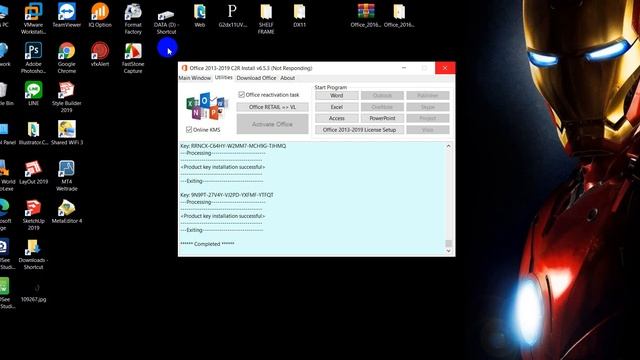Click the Office RETAIL >> VL button
Image resolution: width=640 pixels, height=360 pixels.
272,107
